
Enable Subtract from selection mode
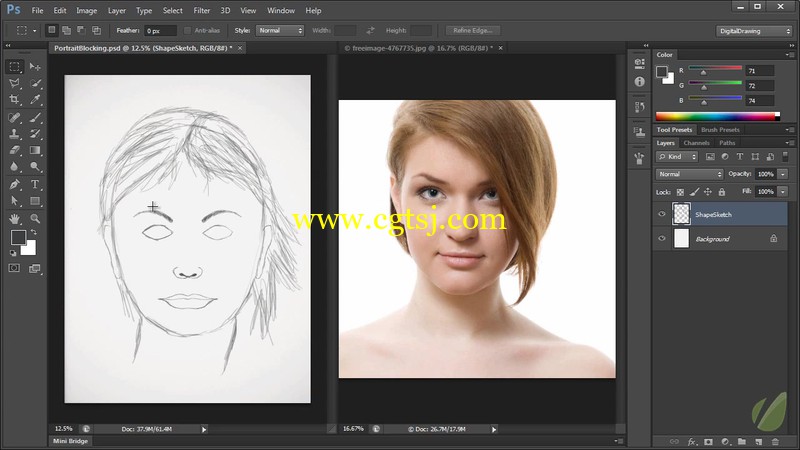[81, 30]
